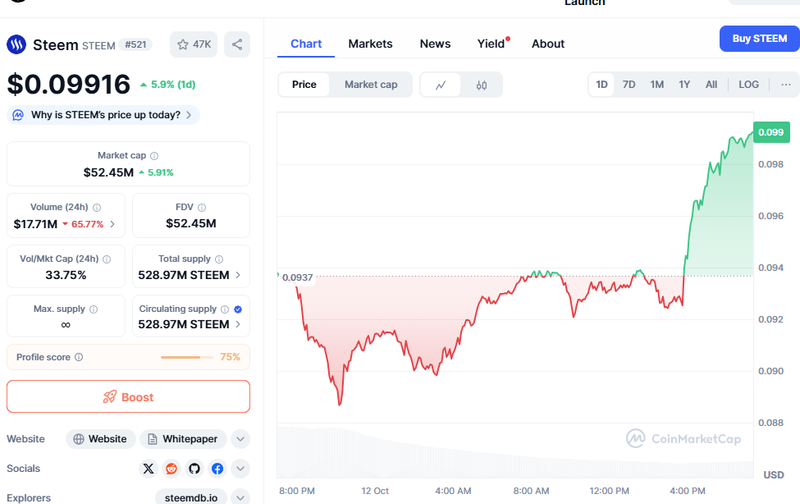This screenshot has width=800, height=504.
Task: Open the GitHub social icon
Action: [194, 468]
